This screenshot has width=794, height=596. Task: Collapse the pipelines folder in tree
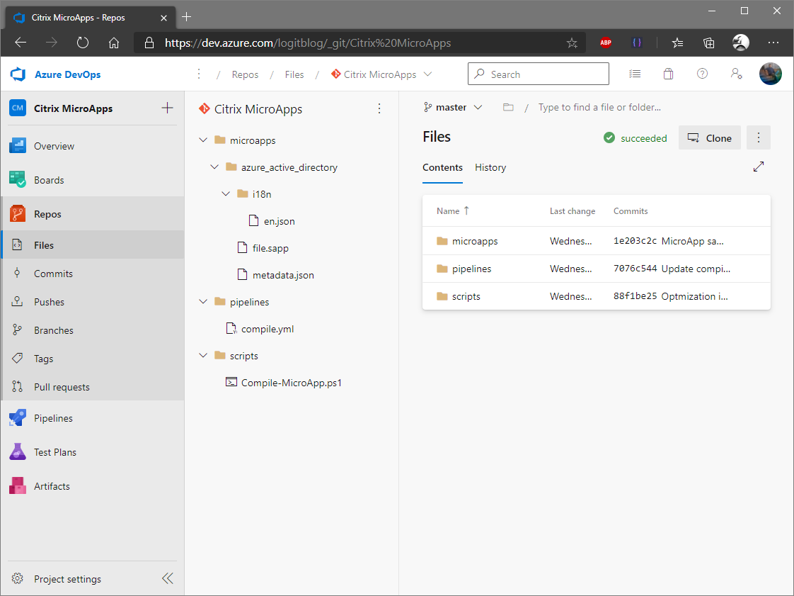(203, 301)
